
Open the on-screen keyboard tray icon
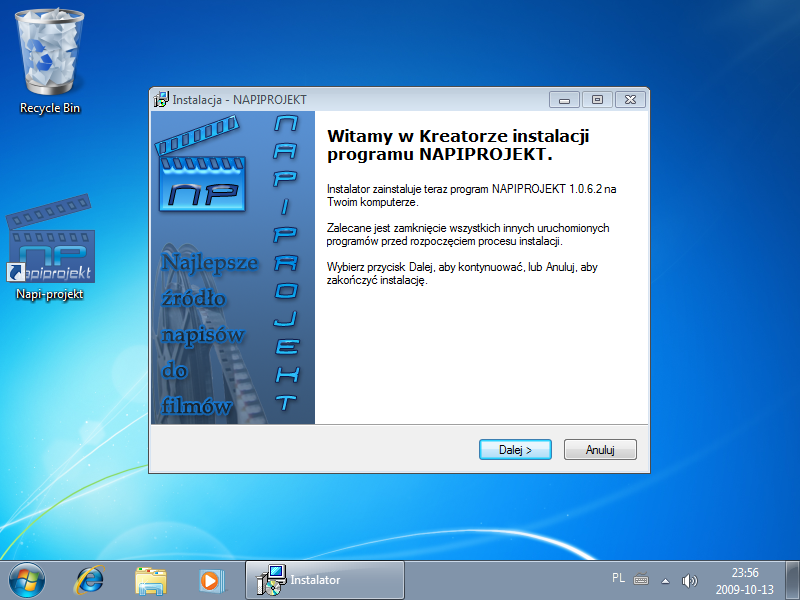pos(641,580)
